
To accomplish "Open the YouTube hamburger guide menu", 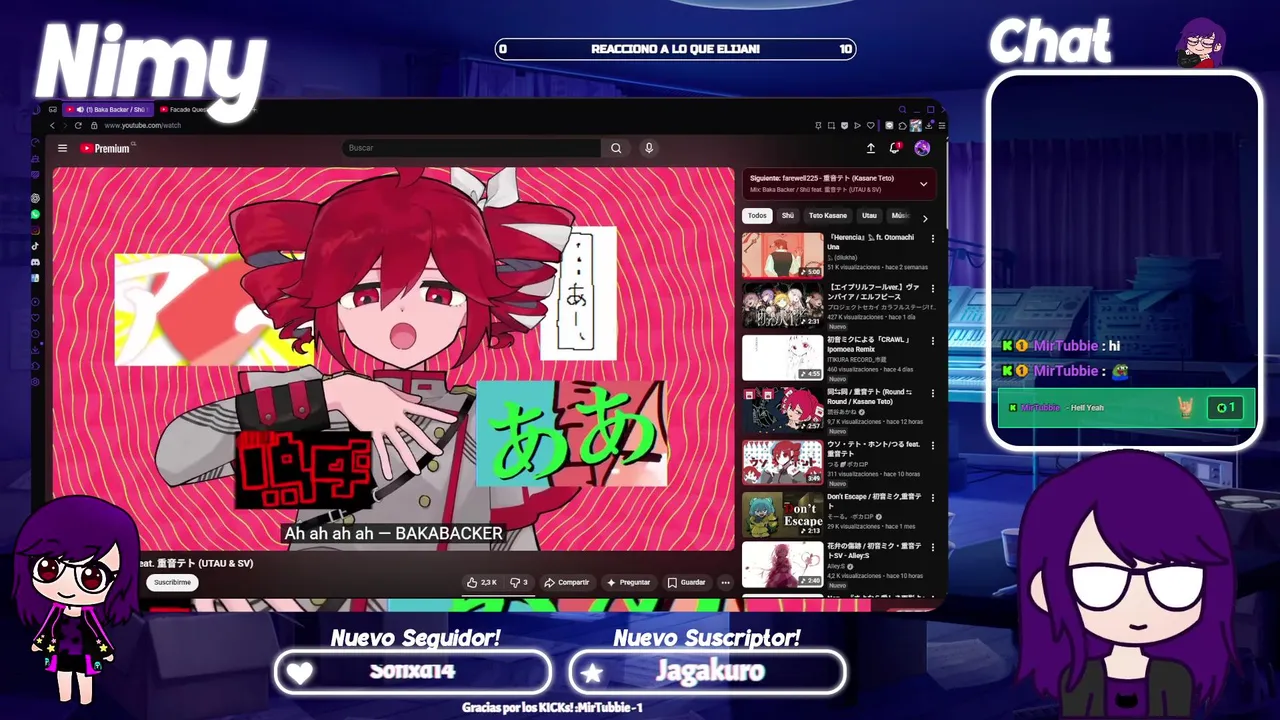I will pyautogui.click(x=62, y=148).
